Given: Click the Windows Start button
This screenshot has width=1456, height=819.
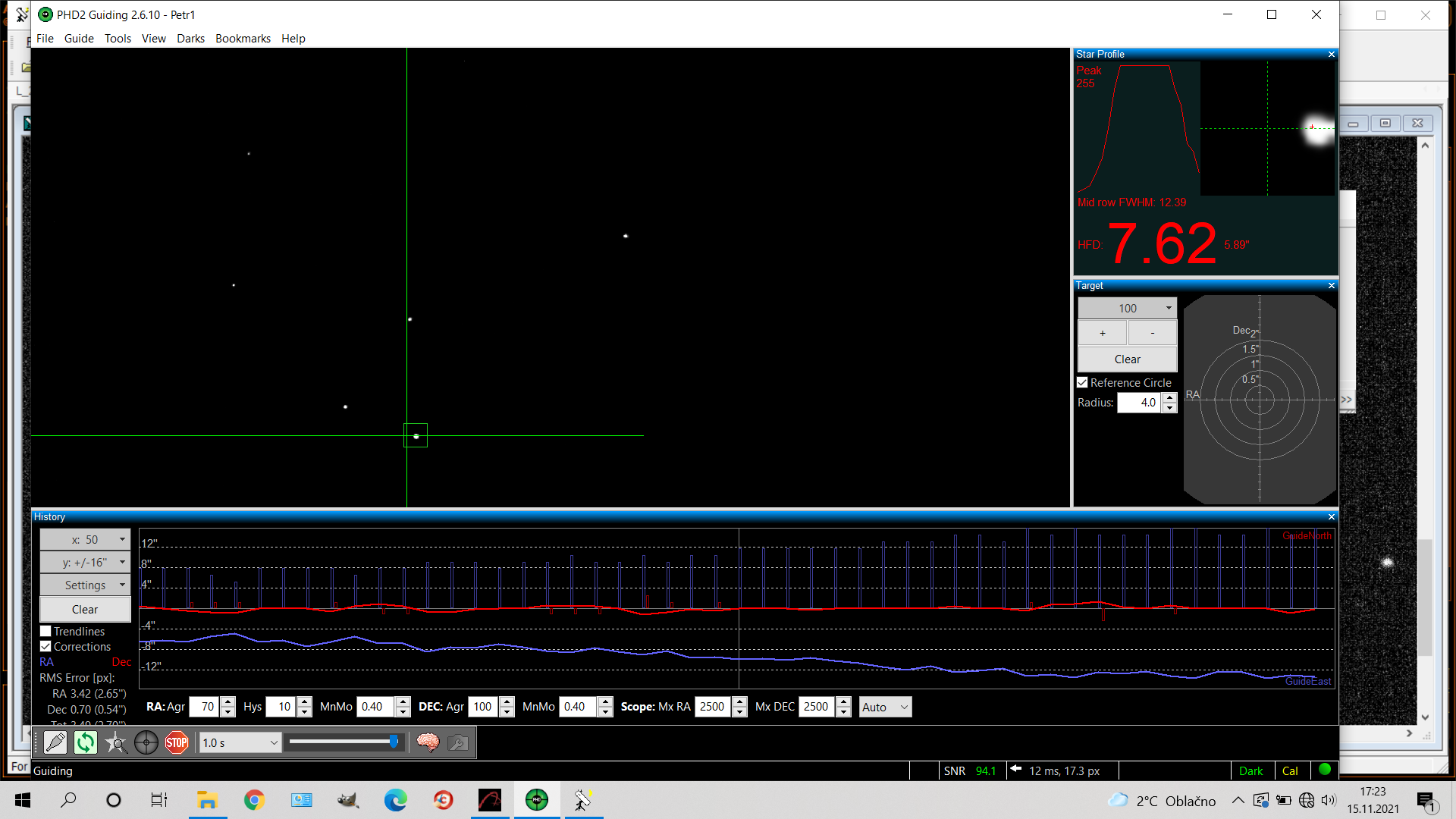Looking at the screenshot, I should click(x=23, y=800).
